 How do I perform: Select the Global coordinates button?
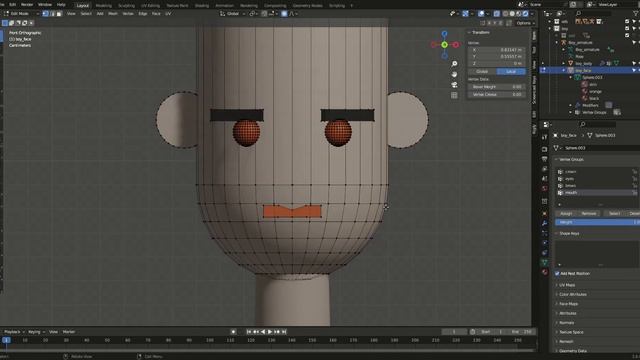coord(482,71)
